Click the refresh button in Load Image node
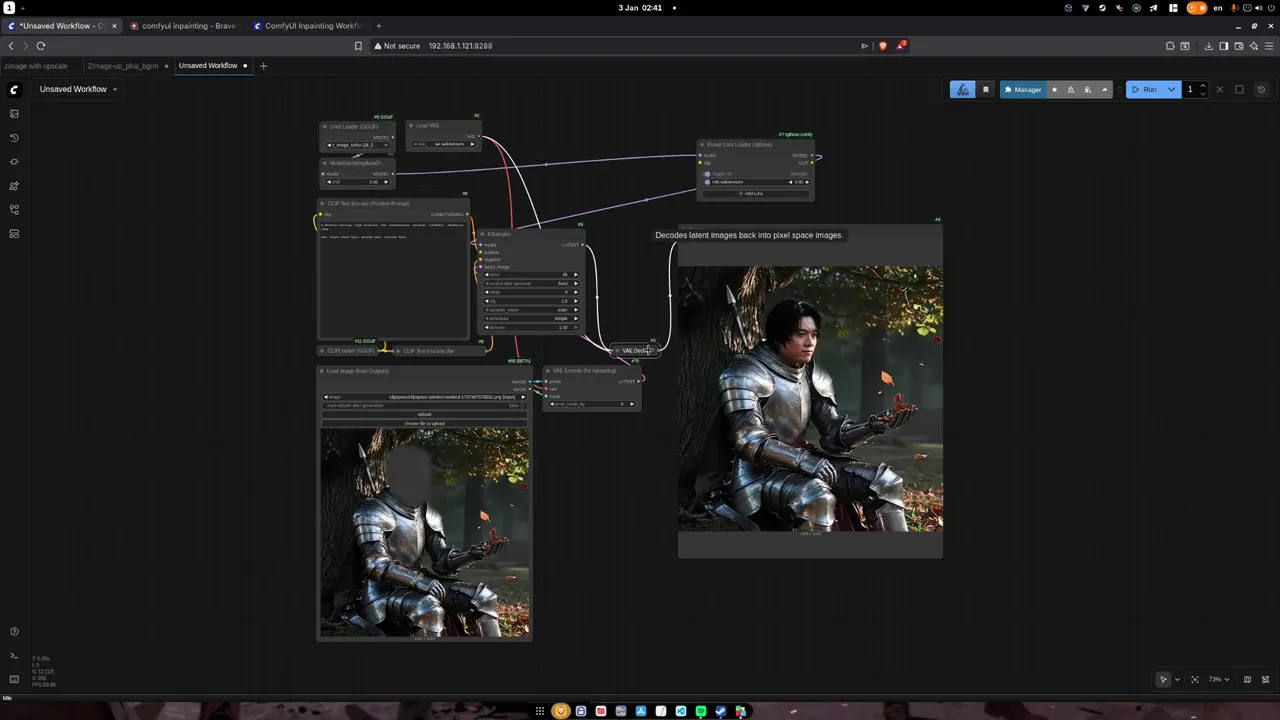The image size is (1280, 720). click(425, 414)
